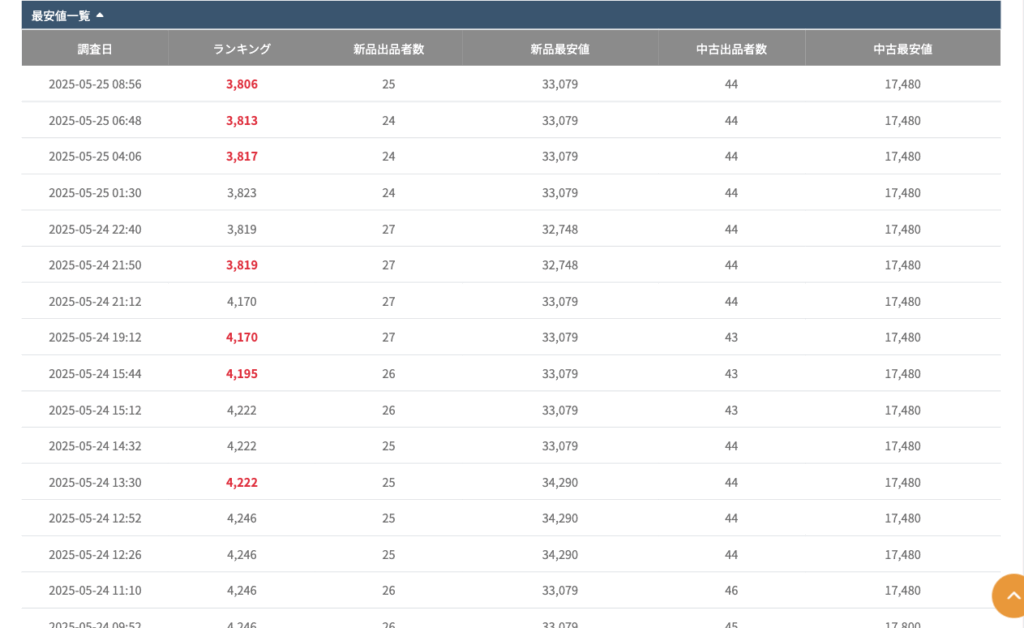Click red ranking 3,819 in 21:50 row
This screenshot has height=628, width=1024.
242,265
